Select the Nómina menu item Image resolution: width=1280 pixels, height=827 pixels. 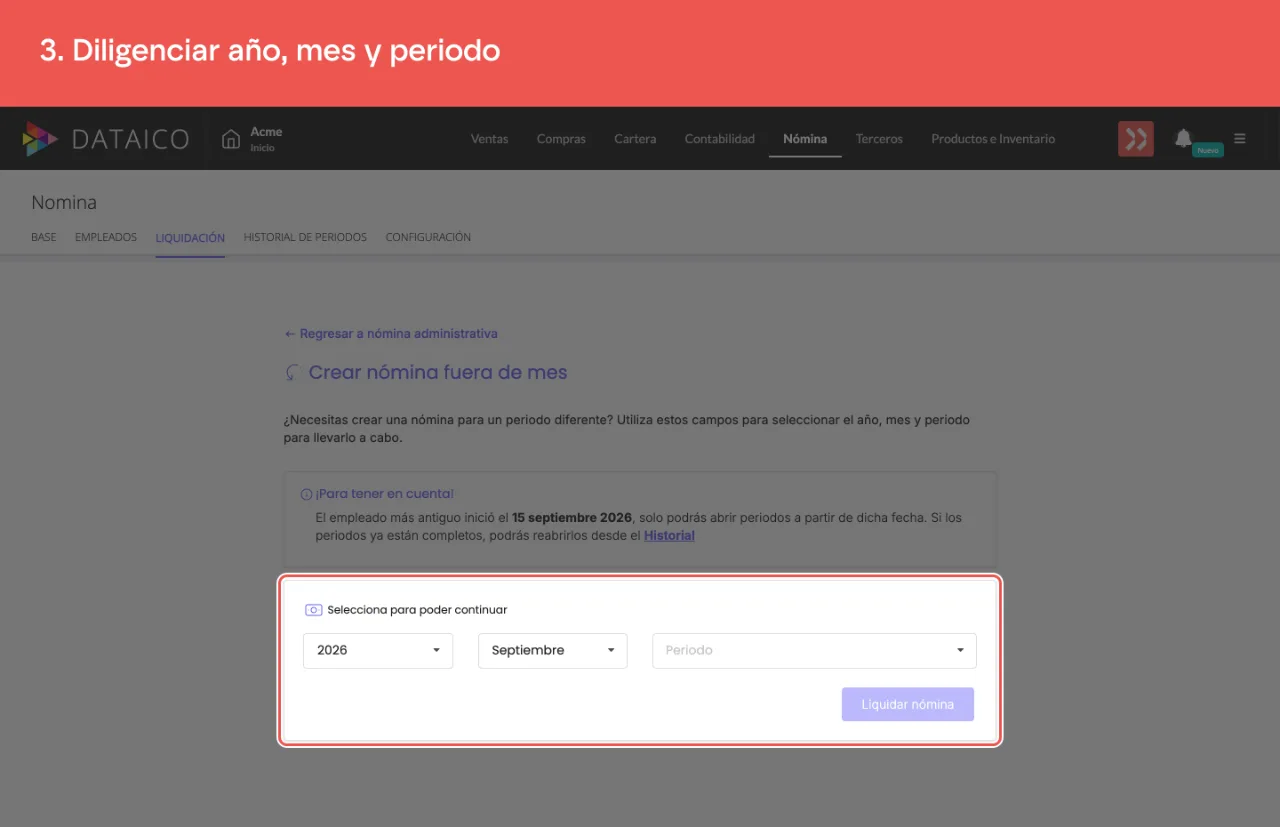tap(805, 139)
